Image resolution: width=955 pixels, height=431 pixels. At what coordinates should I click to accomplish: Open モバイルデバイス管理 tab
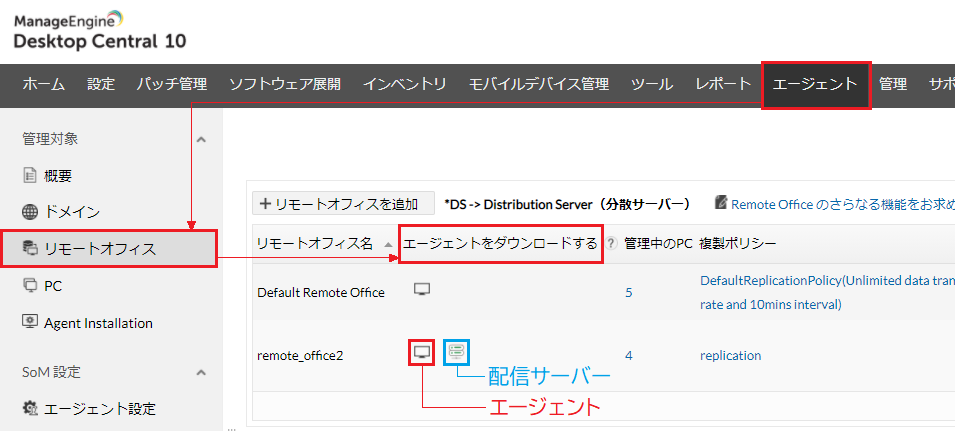click(539, 85)
